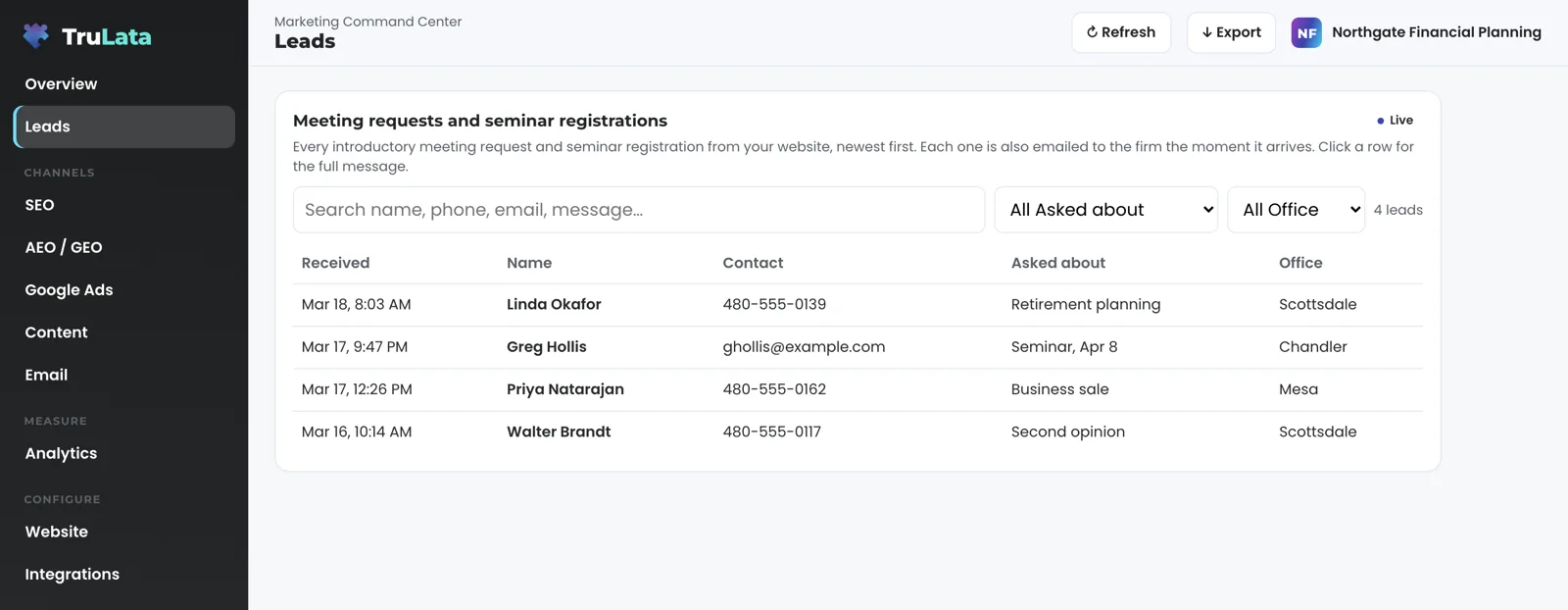Click the Received column header

tap(335, 263)
